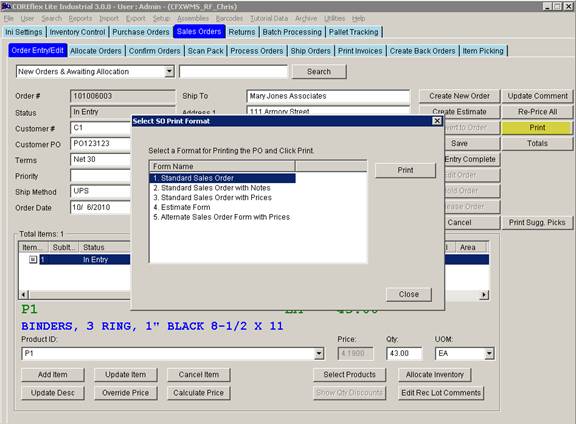This screenshot has height=424, width=576.
Task: Click Update Comment button
Action: click(x=537, y=96)
